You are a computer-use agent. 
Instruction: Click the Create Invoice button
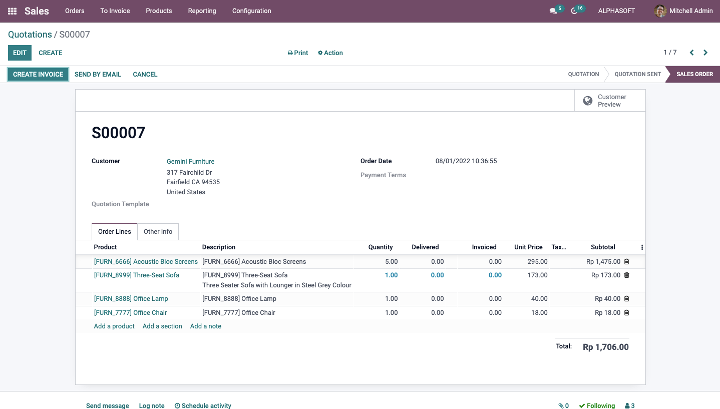(38, 74)
